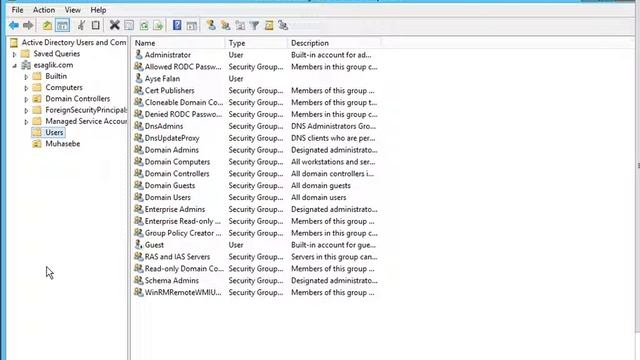
Task: Select Allowed RODC Passw... group
Action: point(183,67)
